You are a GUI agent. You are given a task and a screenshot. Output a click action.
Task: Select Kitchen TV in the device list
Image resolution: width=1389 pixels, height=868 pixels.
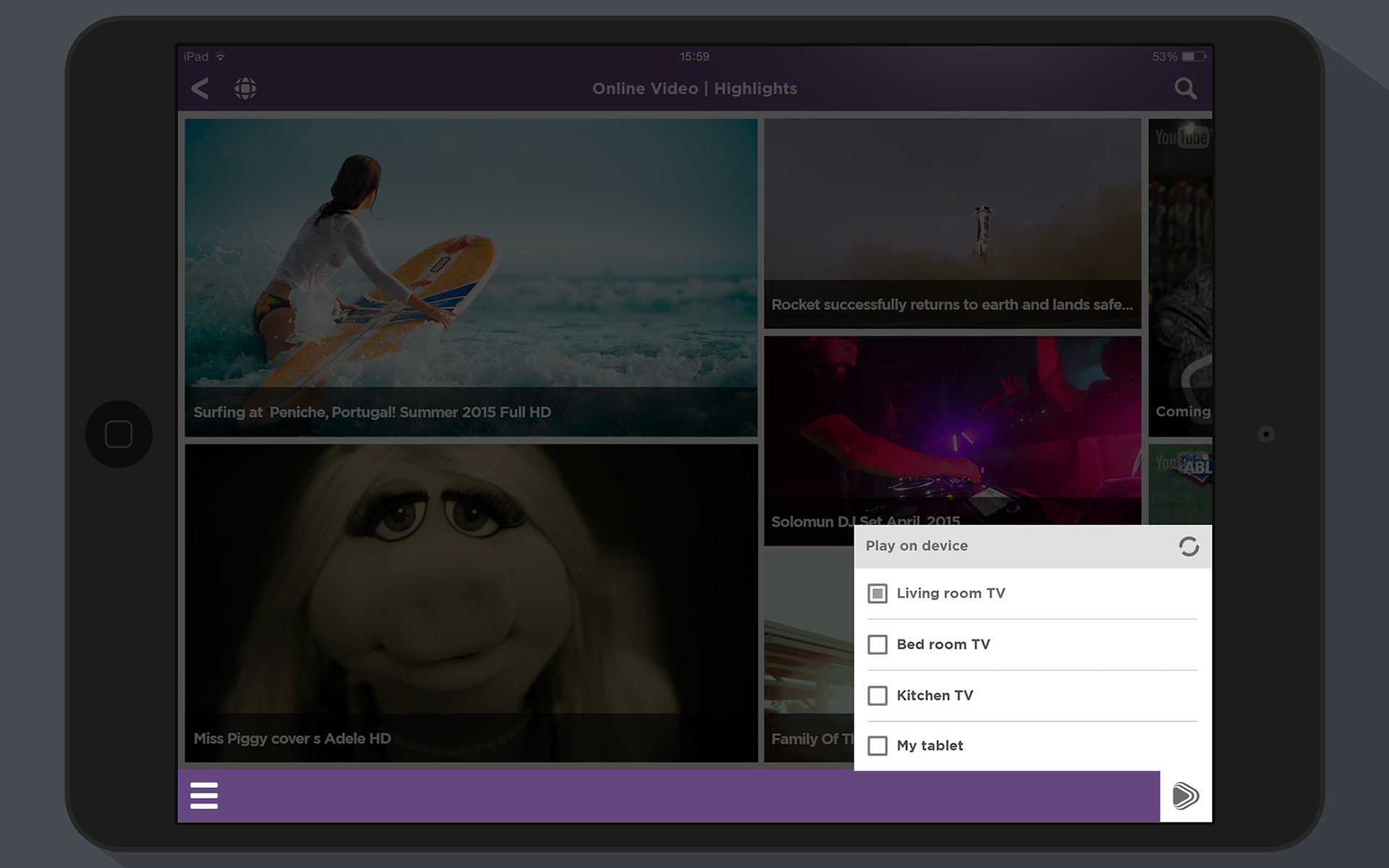tap(878, 695)
